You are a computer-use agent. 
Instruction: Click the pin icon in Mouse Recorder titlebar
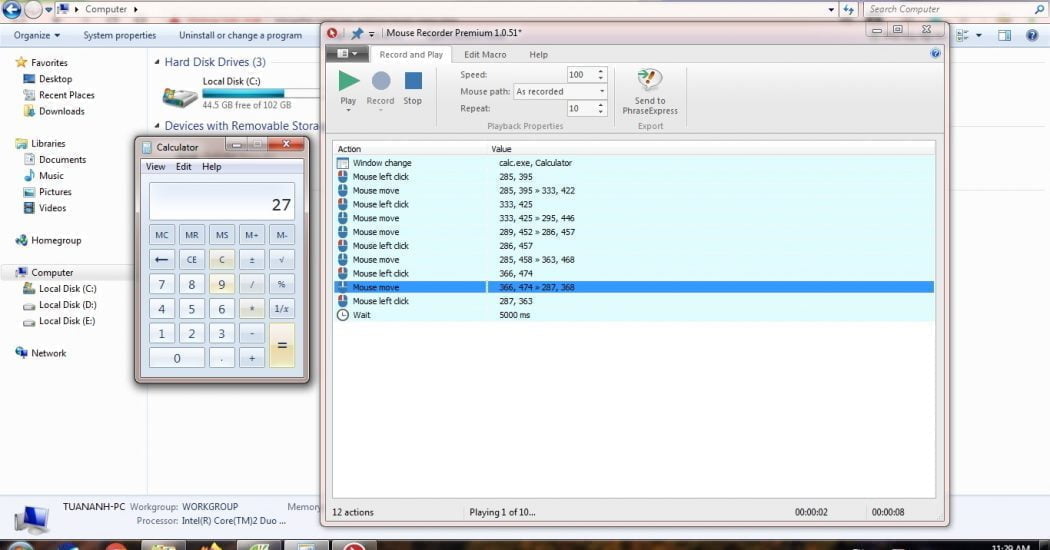(356, 33)
